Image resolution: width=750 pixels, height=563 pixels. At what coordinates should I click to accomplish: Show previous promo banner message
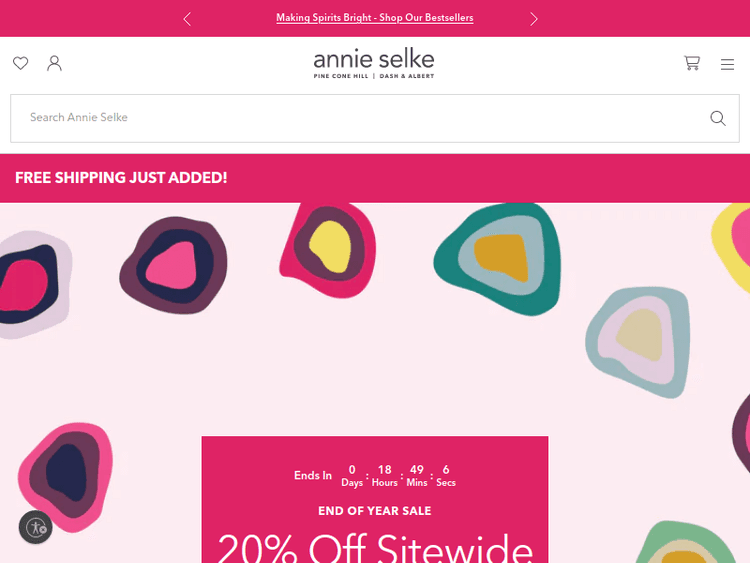coord(187,18)
